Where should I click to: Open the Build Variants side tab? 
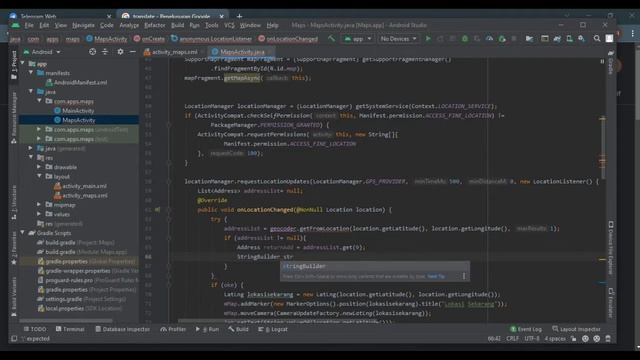(x=14, y=296)
